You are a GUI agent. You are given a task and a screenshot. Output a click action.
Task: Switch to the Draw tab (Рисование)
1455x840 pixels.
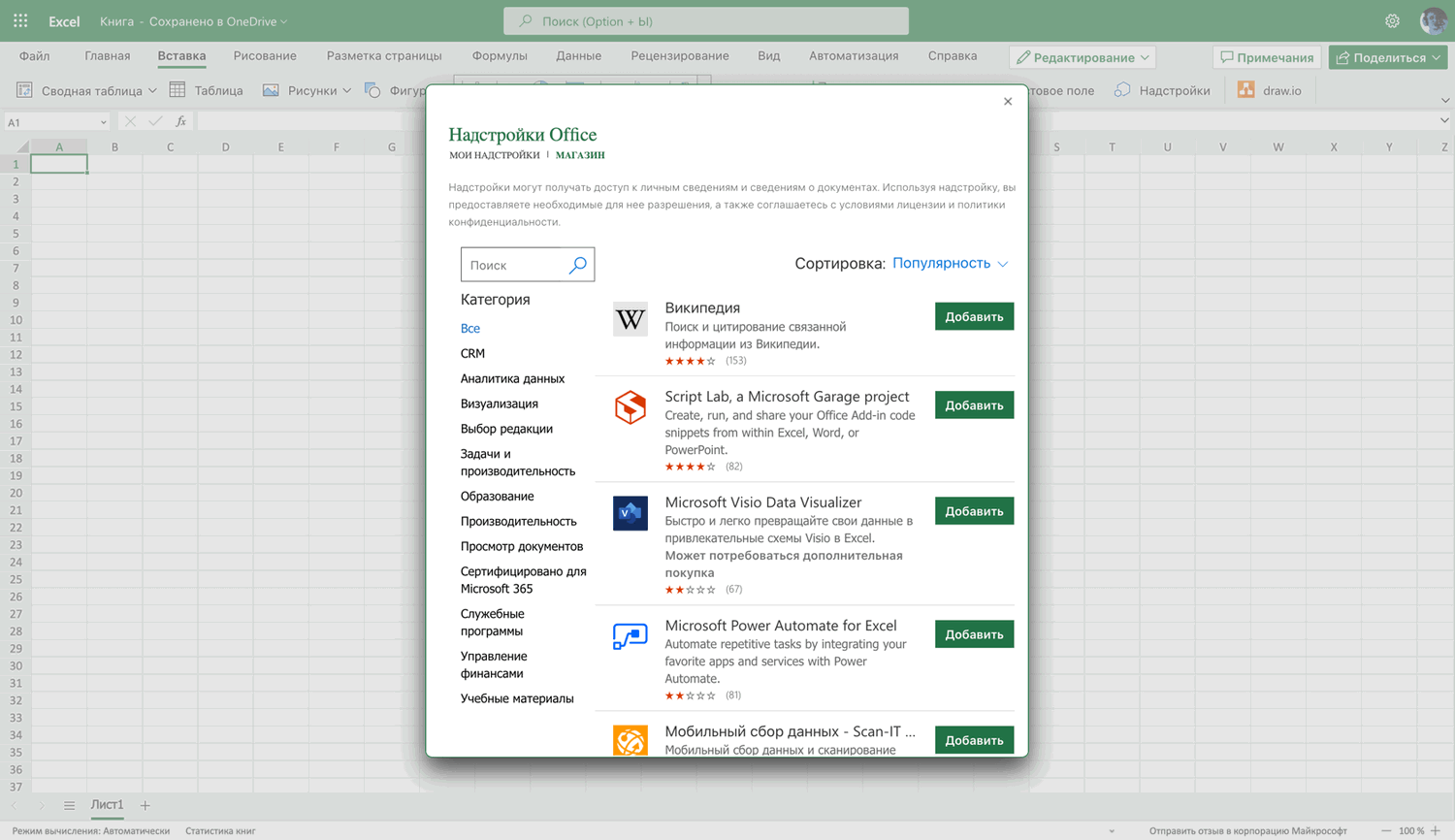265,56
